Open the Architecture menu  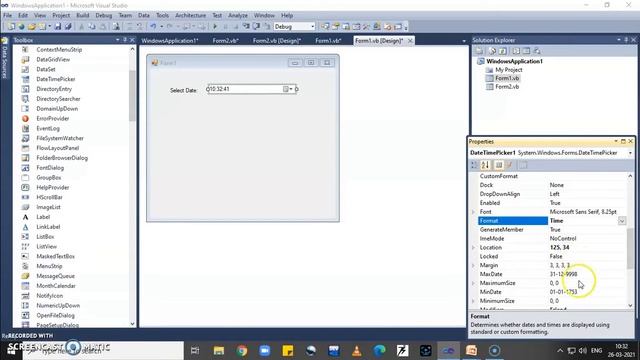[190, 15]
